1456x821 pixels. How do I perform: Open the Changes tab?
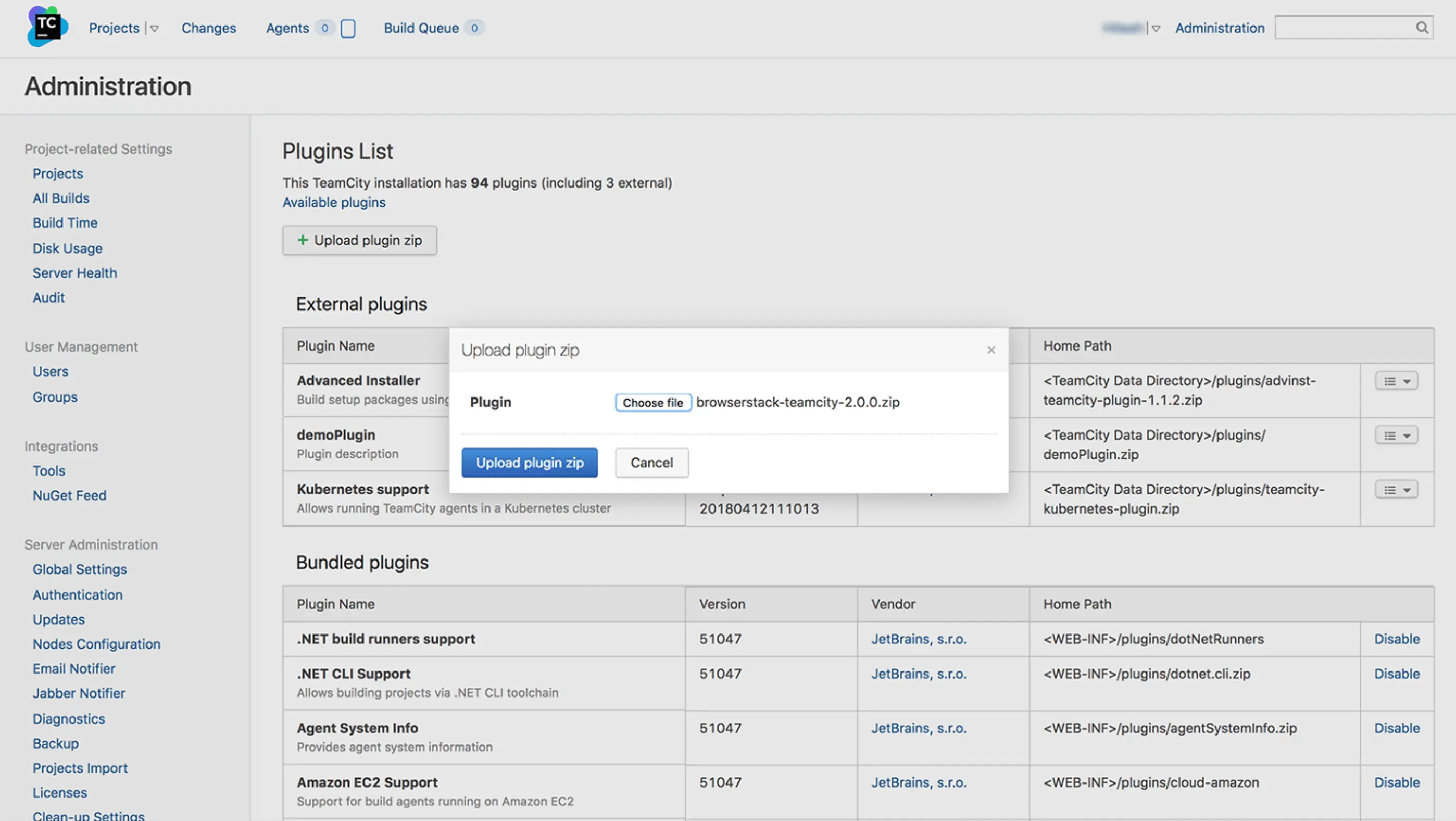point(209,28)
